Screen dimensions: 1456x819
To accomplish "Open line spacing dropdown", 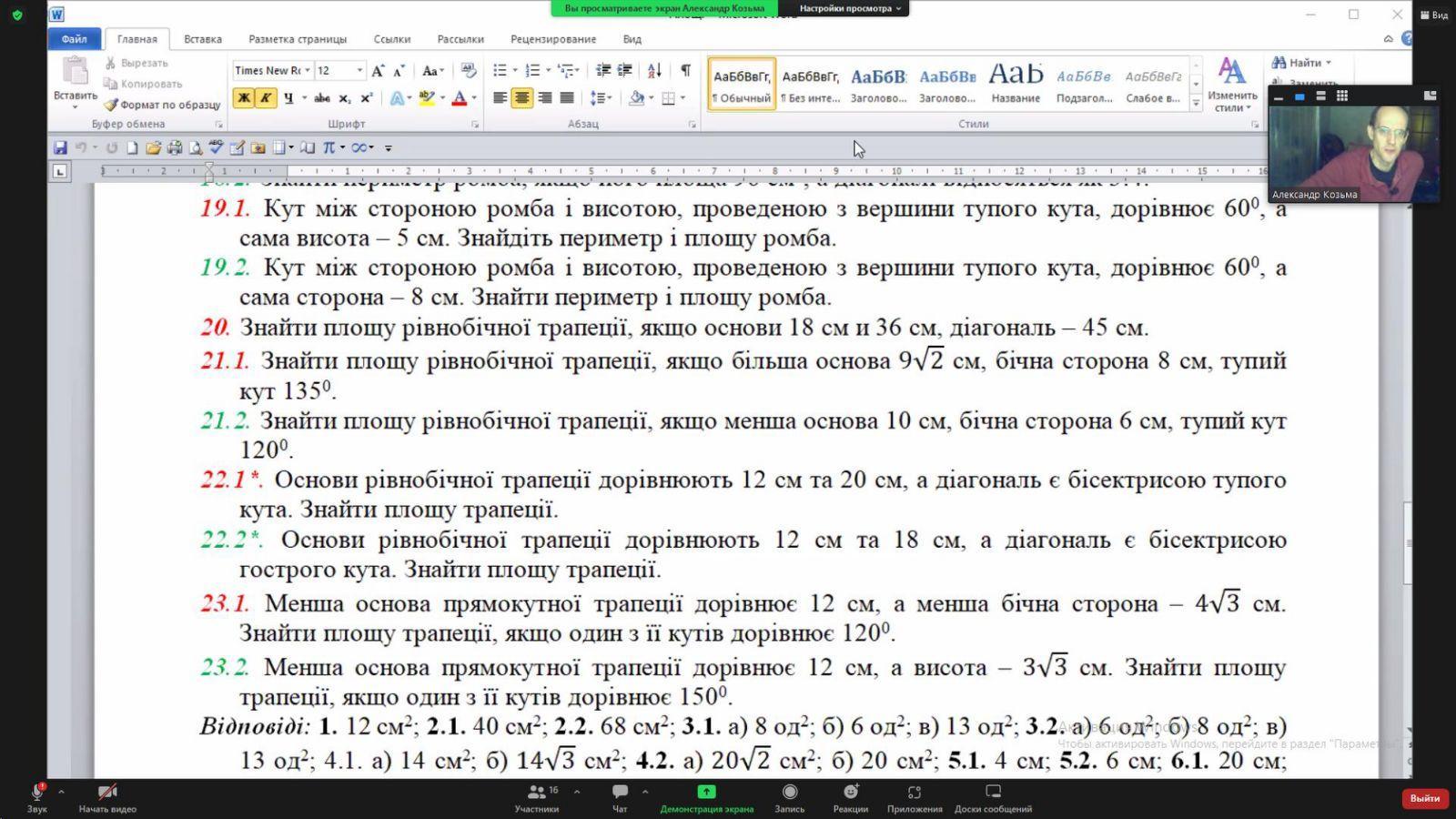I will tap(601, 98).
